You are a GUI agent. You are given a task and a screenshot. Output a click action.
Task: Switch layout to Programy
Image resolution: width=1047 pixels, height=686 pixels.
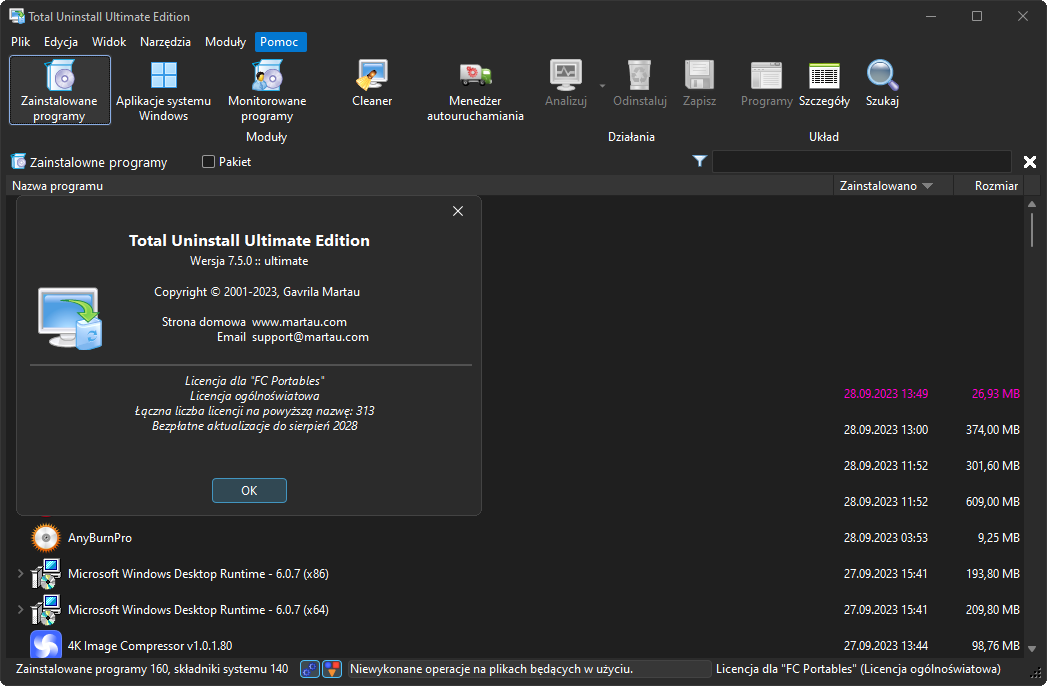(x=766, y=83)
